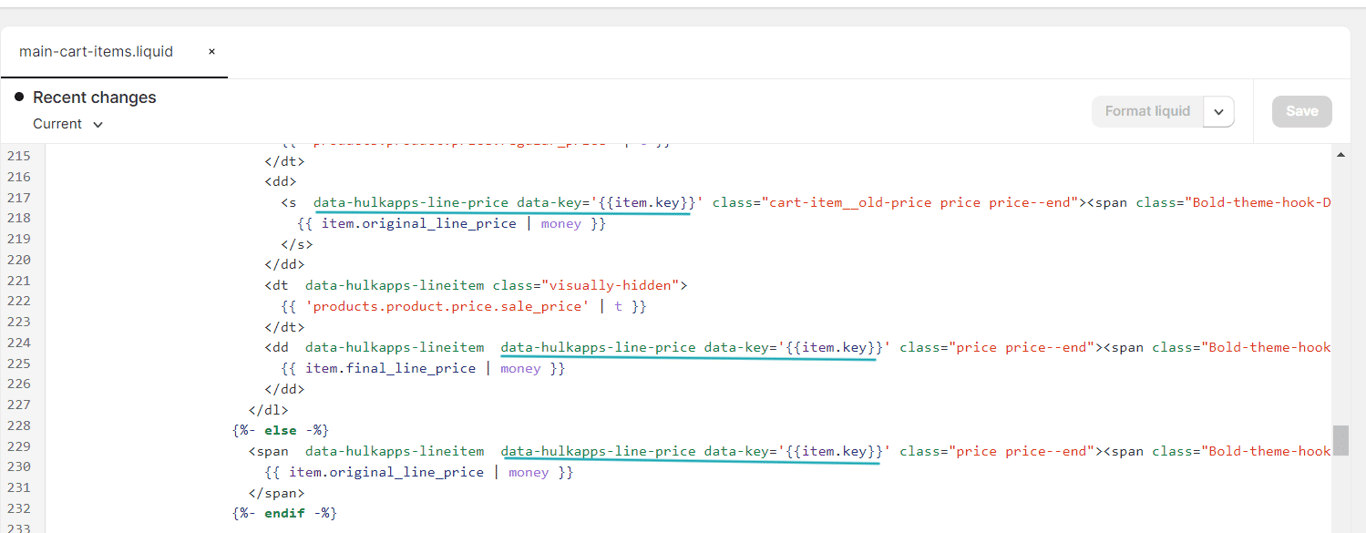Click the Format liquid button
Image resolution: width=1366 pixels, height=533 pixels.
click(1147, 111)
